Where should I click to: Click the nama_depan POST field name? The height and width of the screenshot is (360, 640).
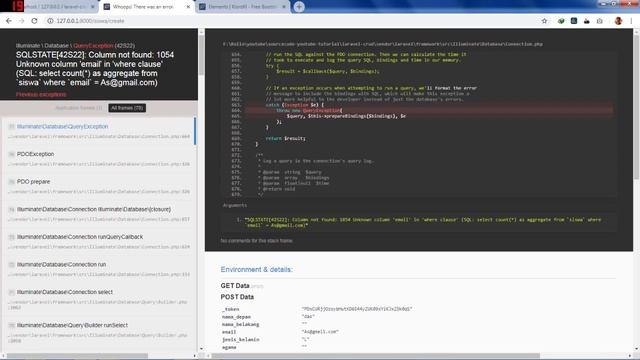[x=236, y=317]
